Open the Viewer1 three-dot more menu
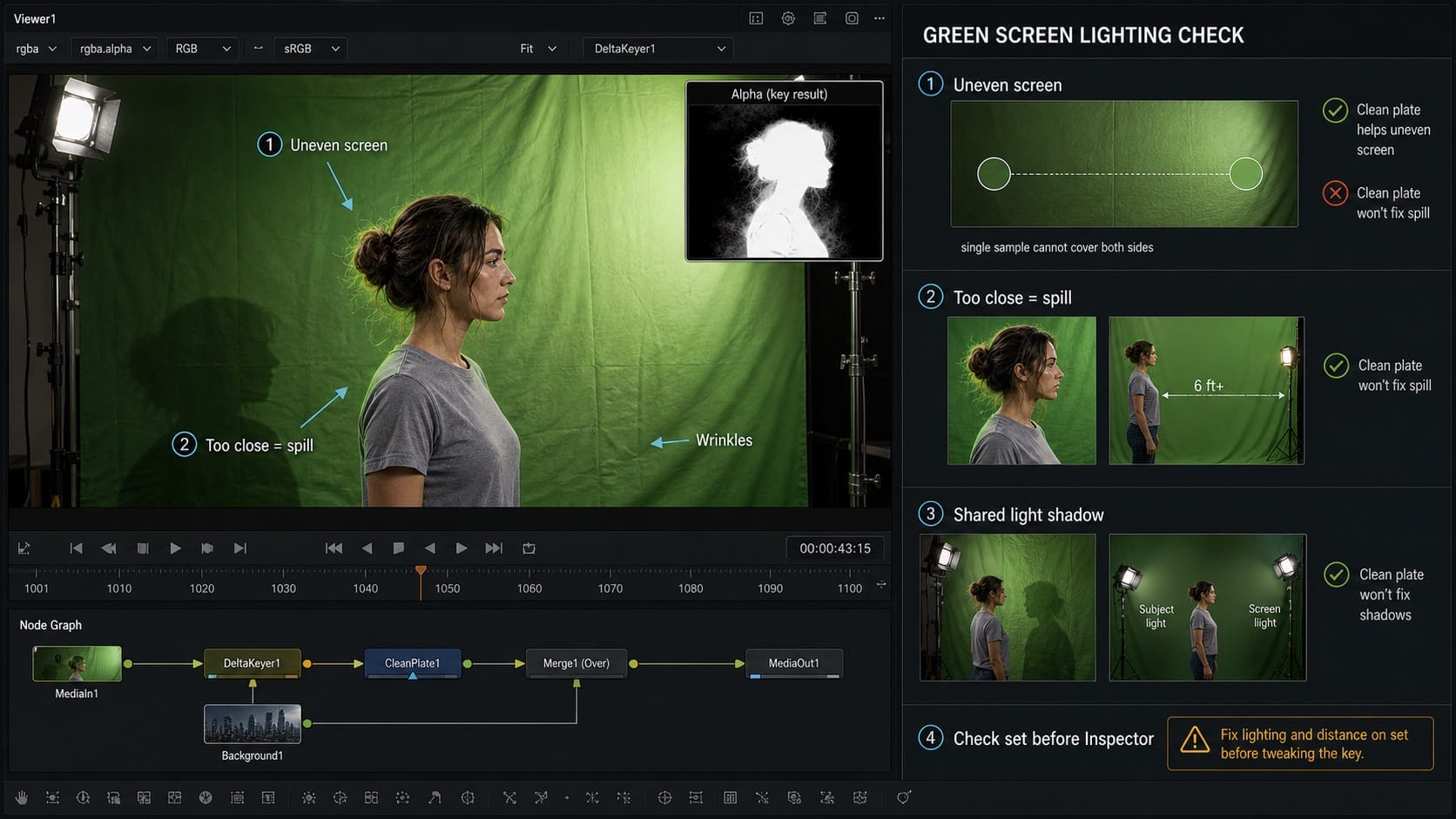 (880, 18)
